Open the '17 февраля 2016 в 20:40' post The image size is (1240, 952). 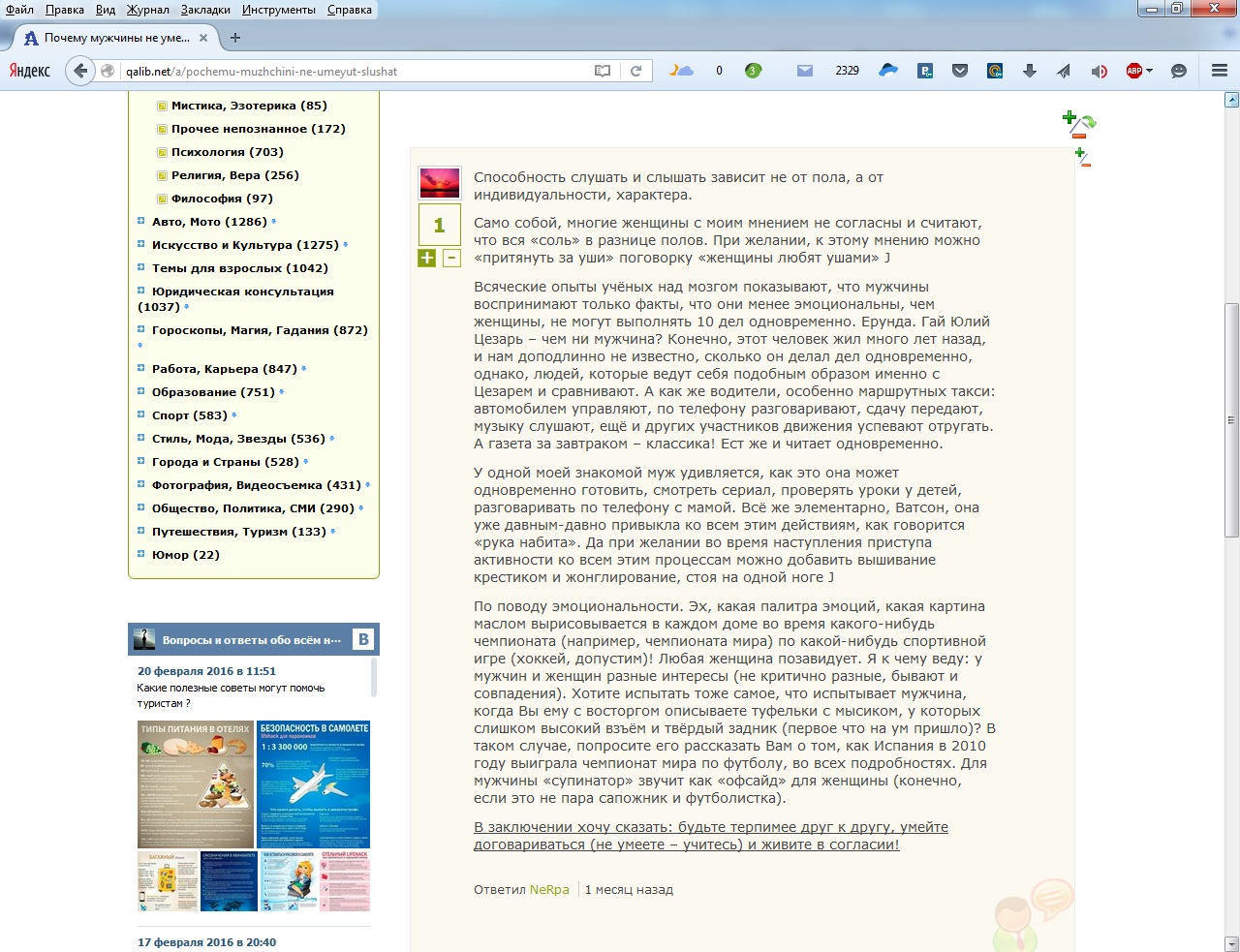click(206, 942)
